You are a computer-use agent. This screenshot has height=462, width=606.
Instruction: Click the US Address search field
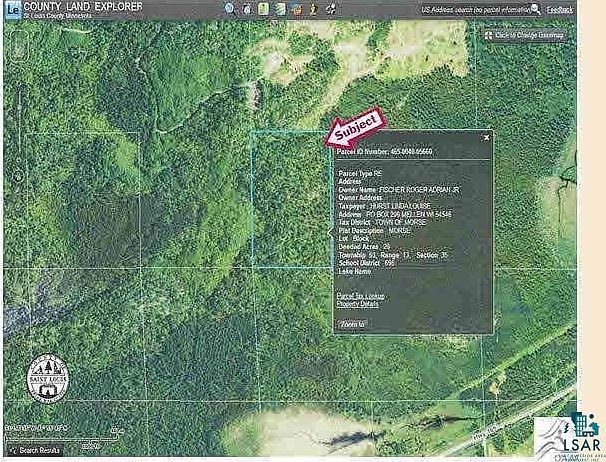[x=477, y=9]
